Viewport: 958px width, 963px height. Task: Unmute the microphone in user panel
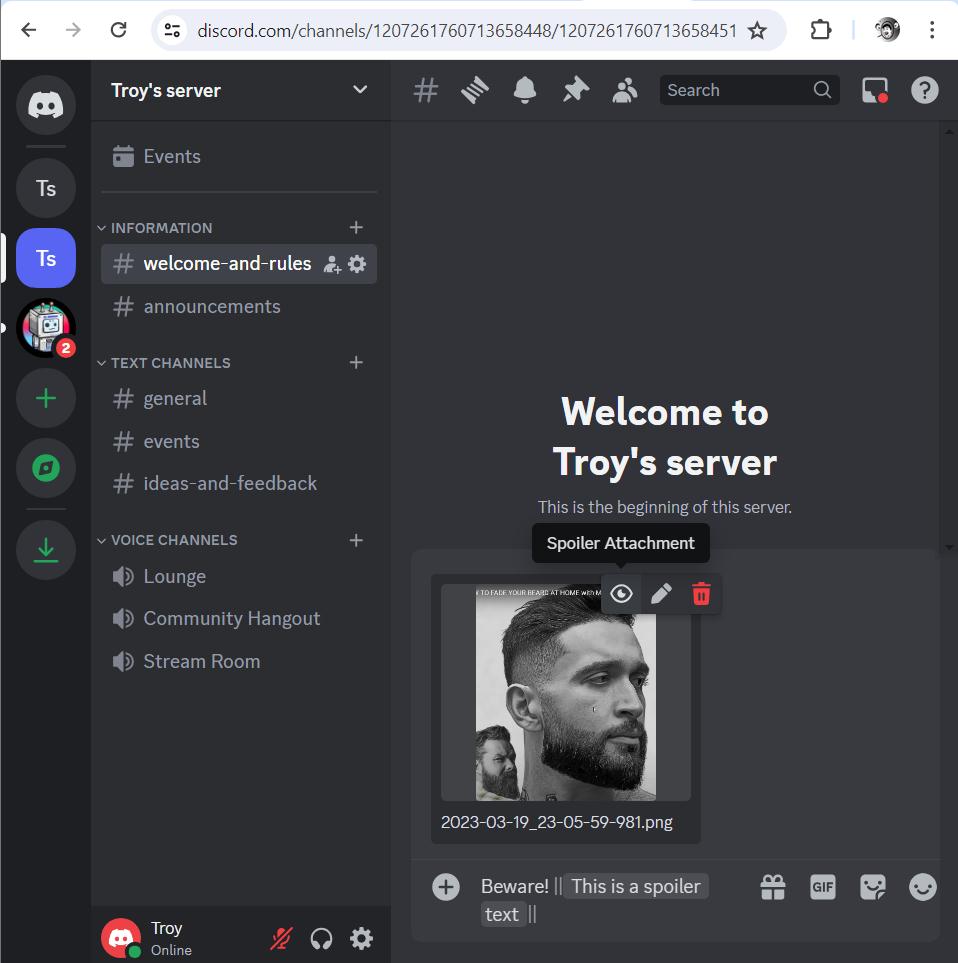(281, 938)
